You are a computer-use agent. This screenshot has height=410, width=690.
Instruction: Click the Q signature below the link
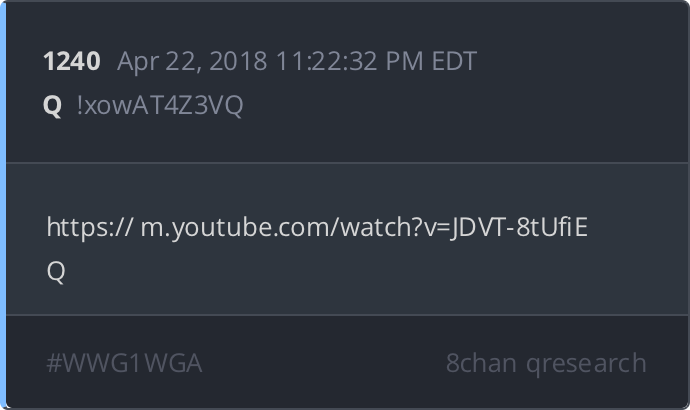56,271
